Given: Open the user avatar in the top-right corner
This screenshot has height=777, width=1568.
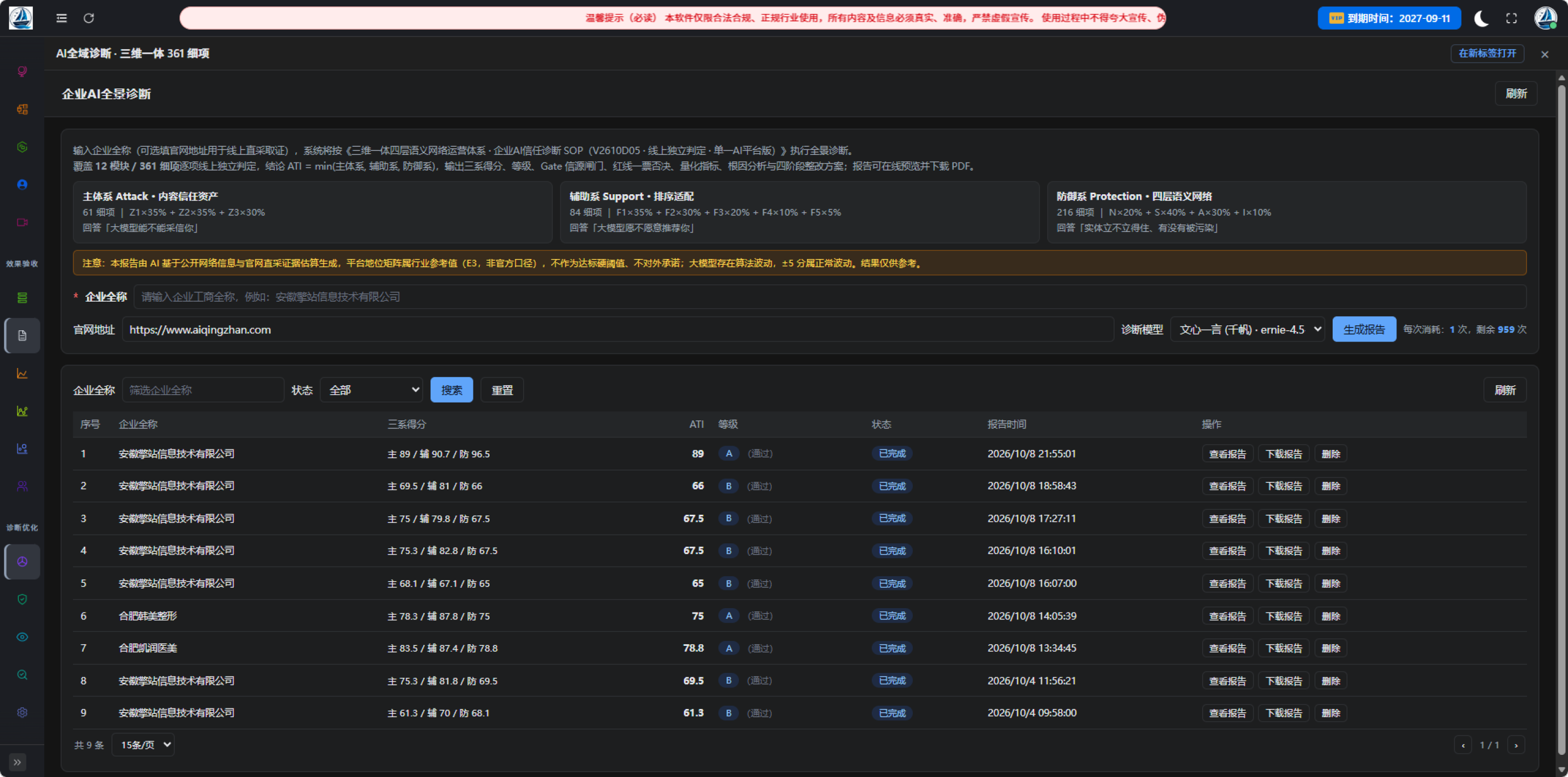Looking at the screenshot, I should (1545, 18).
